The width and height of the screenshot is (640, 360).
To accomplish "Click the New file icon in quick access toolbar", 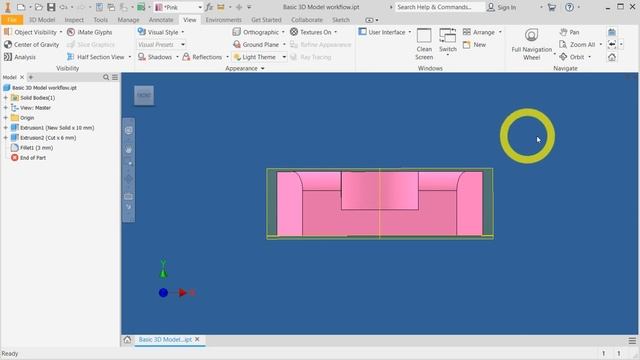I will pos(21,7).
